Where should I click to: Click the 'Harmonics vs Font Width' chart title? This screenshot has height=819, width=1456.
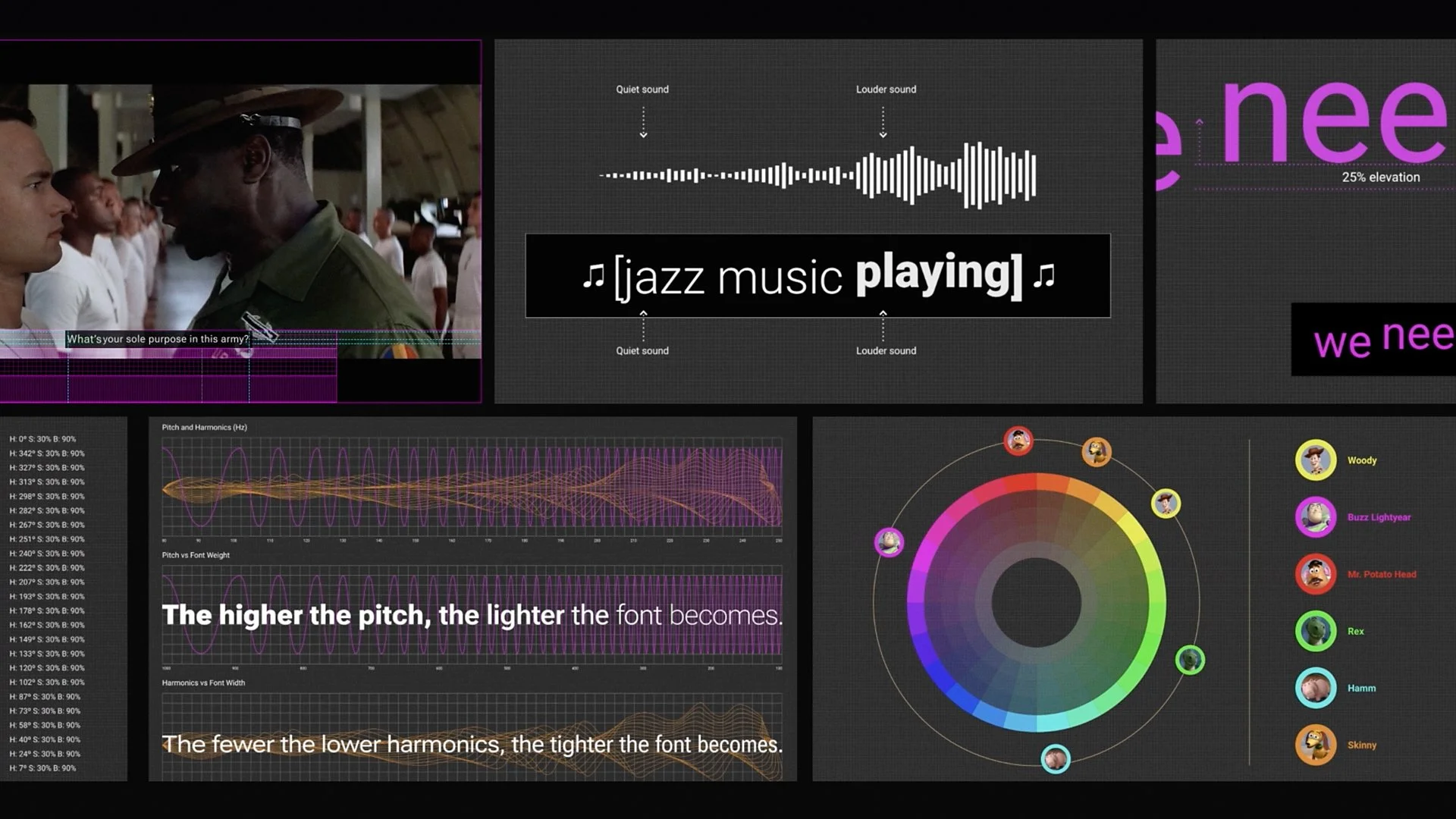pyautogui.click(x=202, y=682)
